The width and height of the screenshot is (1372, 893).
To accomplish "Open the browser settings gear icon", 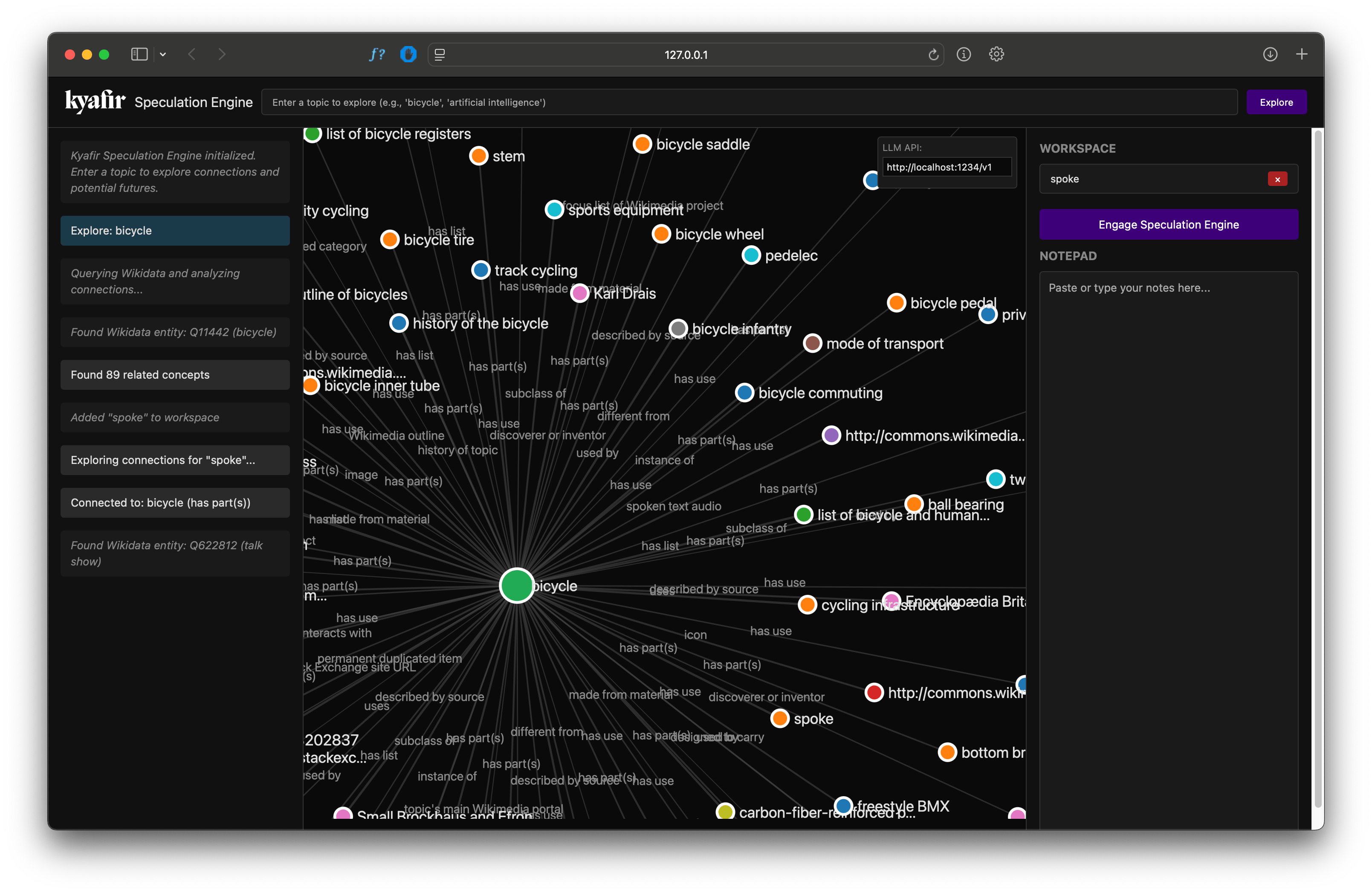I will coord(996,54).
